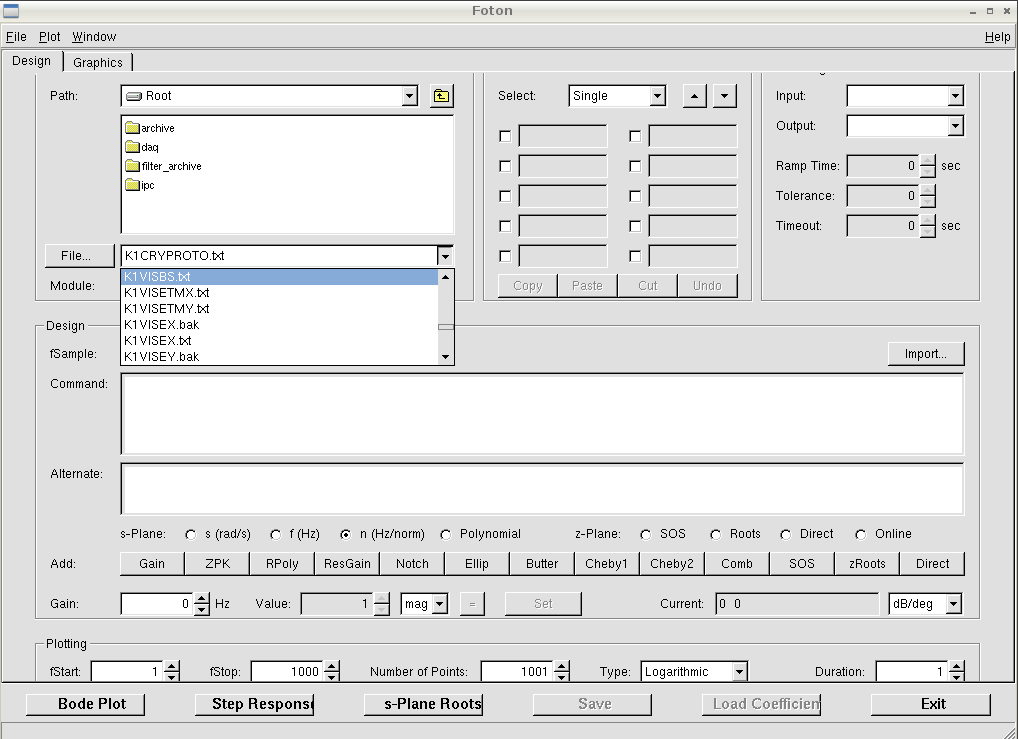
Task: Open the Select Single dropdown
Action: (x=657, y=96)
